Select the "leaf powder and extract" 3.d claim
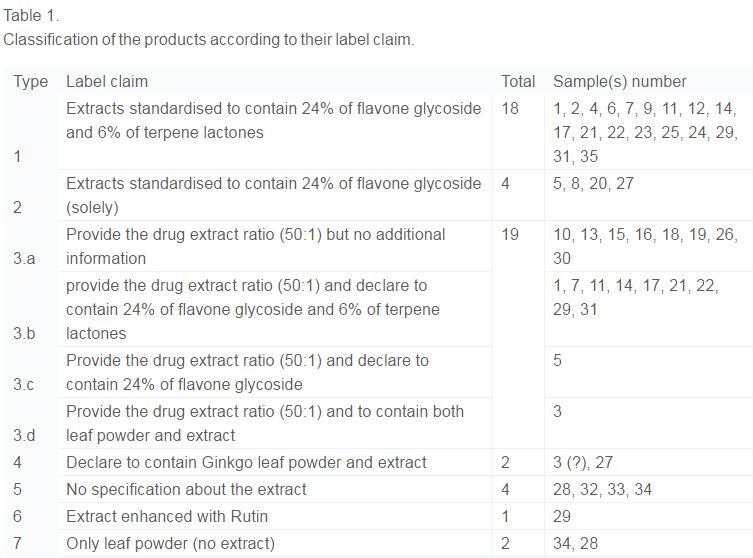Viewport: 753px width, 558px height. pyautogui.click(x=265, y=423)
